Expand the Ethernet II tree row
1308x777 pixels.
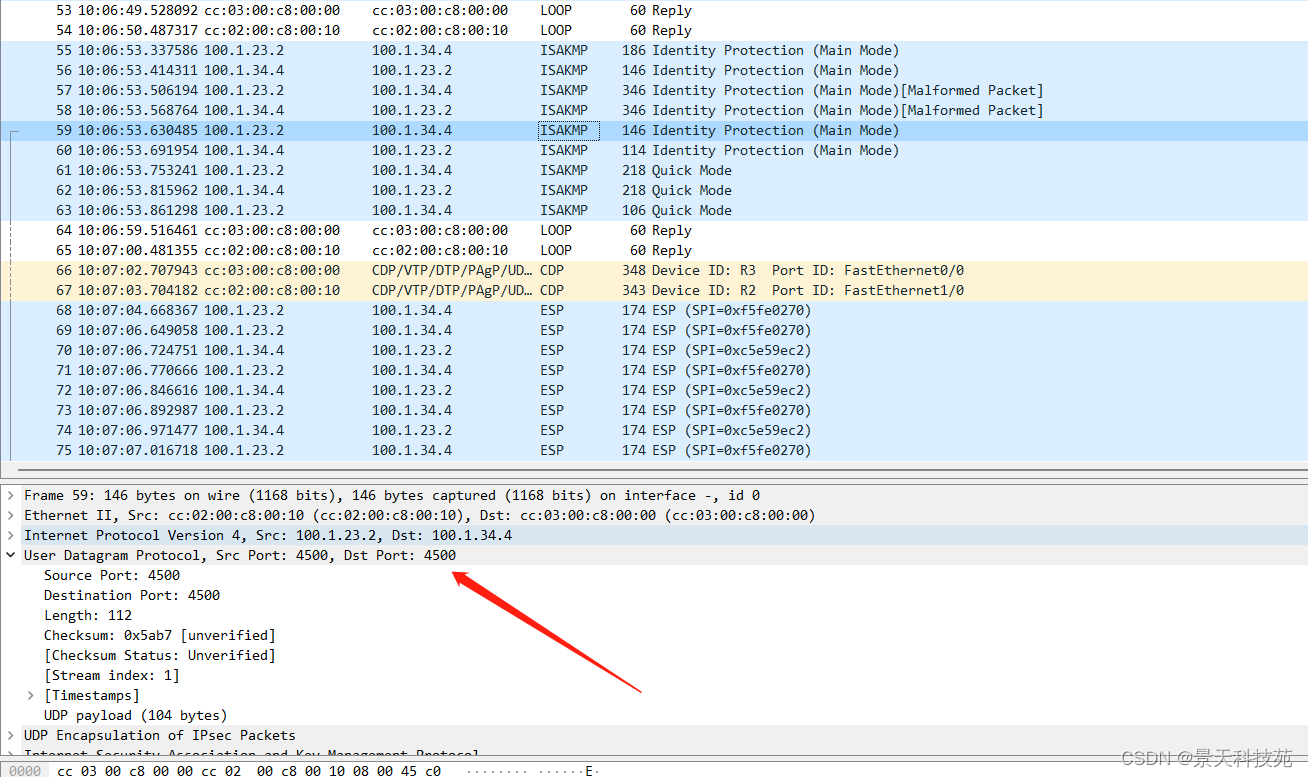coord(10,515)
